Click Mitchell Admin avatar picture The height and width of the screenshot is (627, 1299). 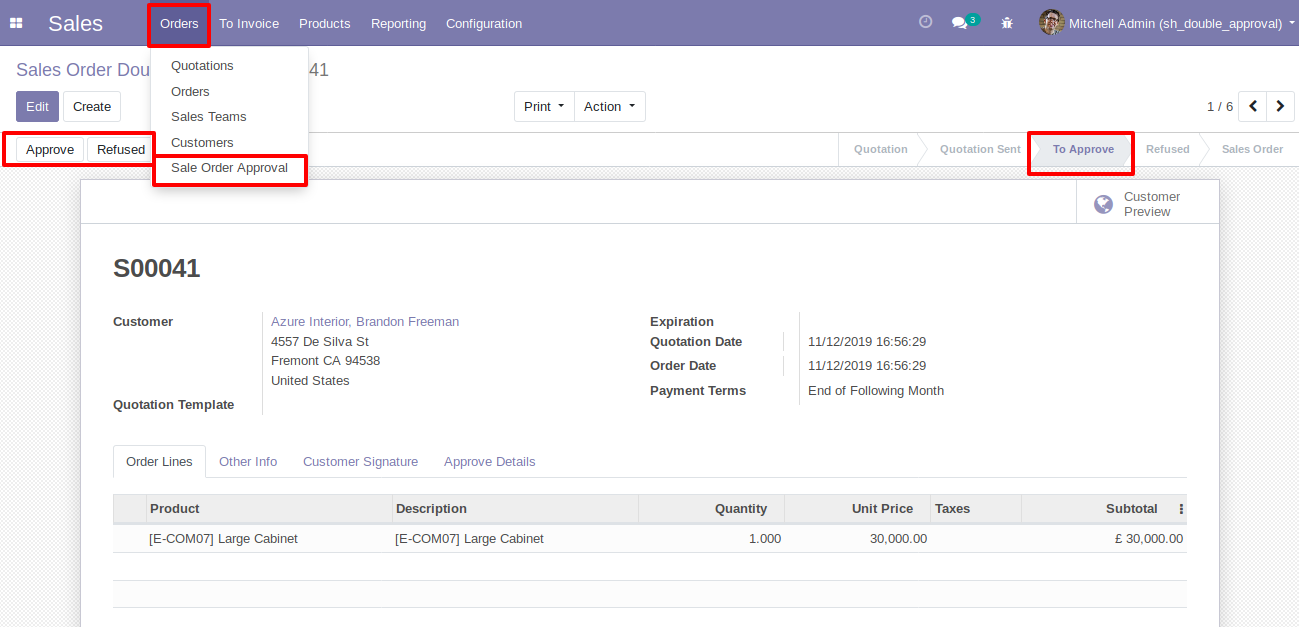pos(1051,22)
